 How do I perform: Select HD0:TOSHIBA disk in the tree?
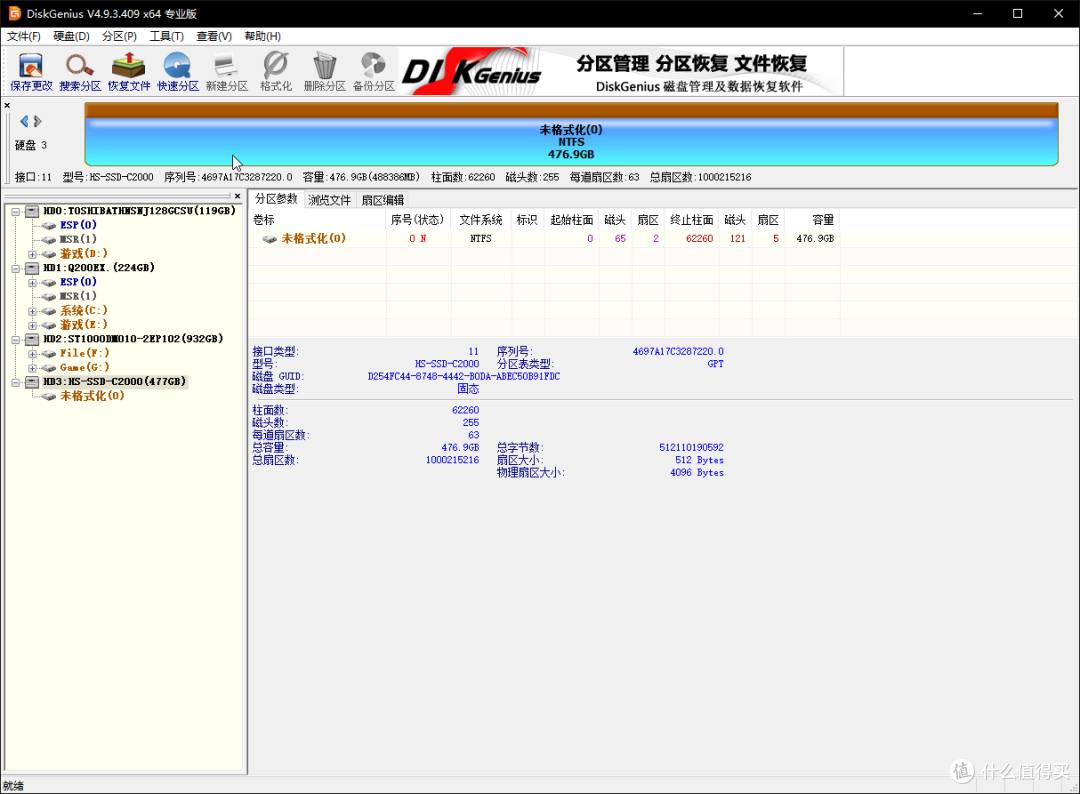[139, 211]
